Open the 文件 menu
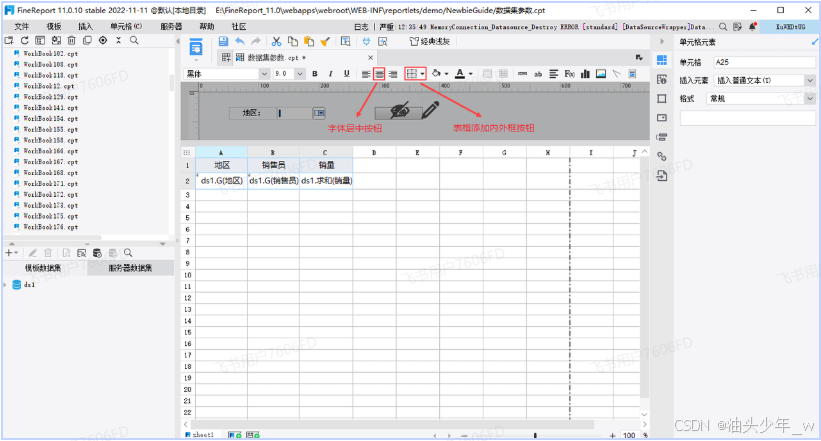Screen dimensions: 821x441 click(x=21, y=27)
